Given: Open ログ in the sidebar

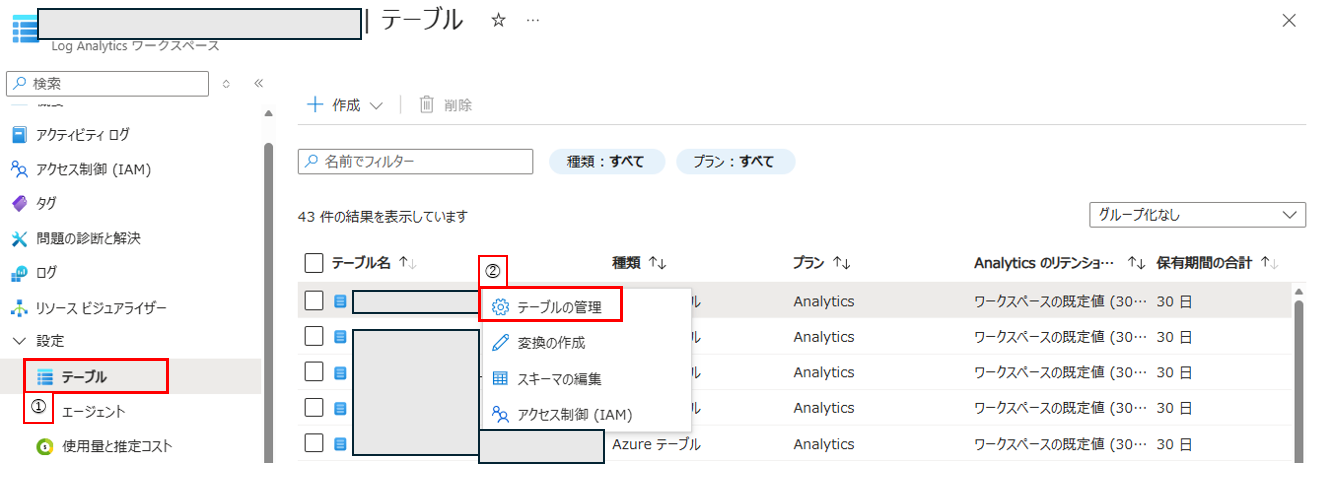Looking at the screenshot, I should pyautogui.click(x=47, y=272).
